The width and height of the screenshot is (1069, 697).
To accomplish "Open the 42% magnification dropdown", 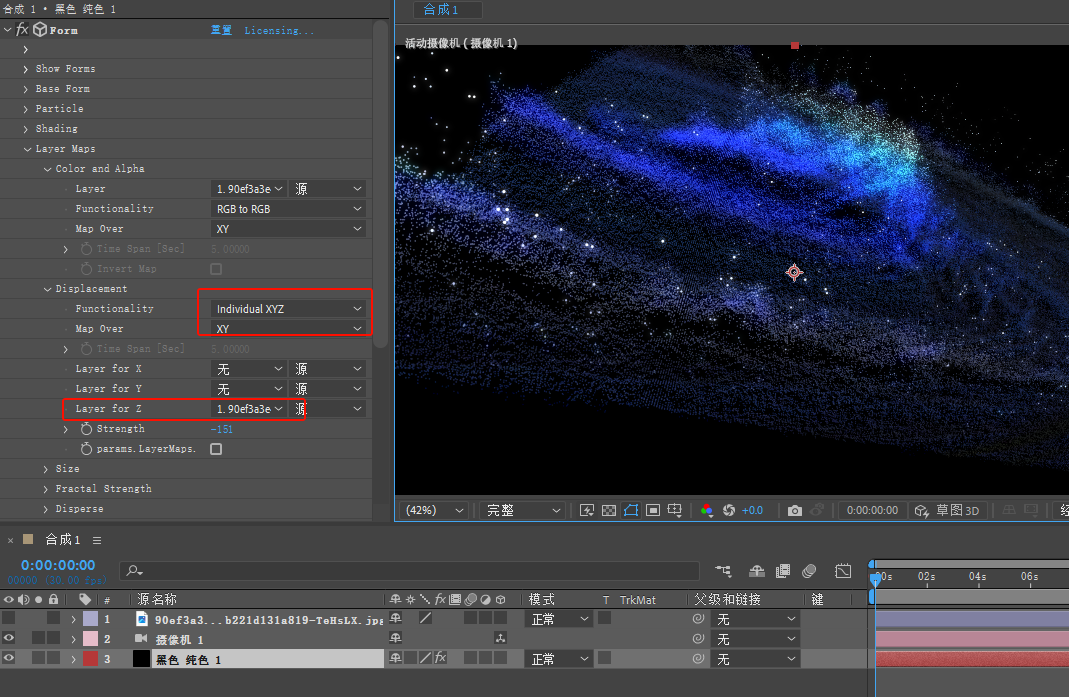I will [434, 510].
